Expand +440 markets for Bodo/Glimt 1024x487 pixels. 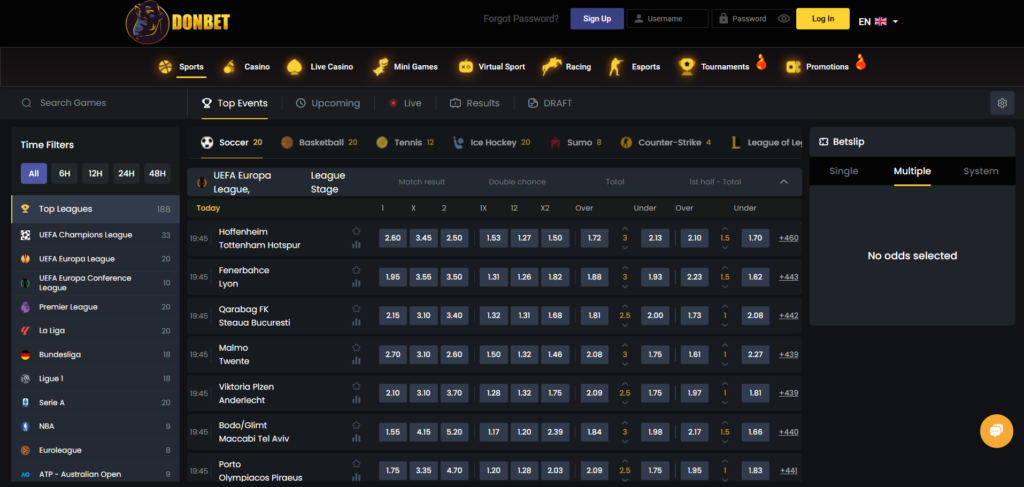(x=788, y=432)
